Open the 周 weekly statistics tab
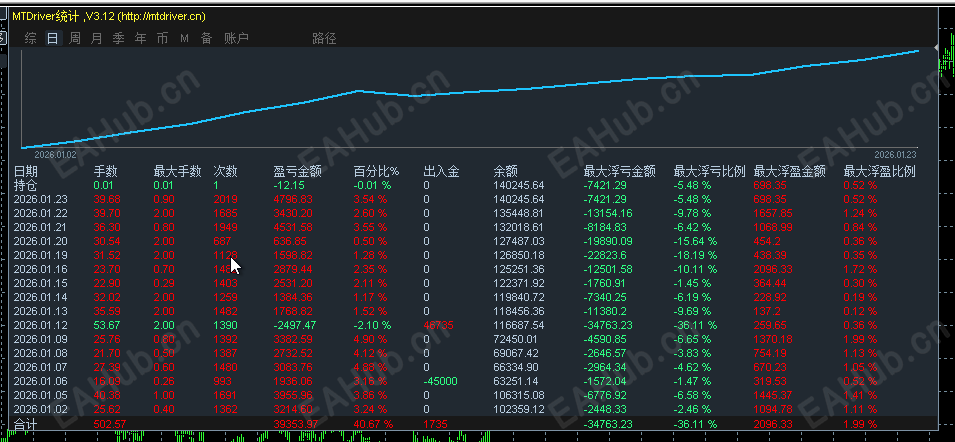The width and height of the screenshot is (955, 442). pos(74,38)
